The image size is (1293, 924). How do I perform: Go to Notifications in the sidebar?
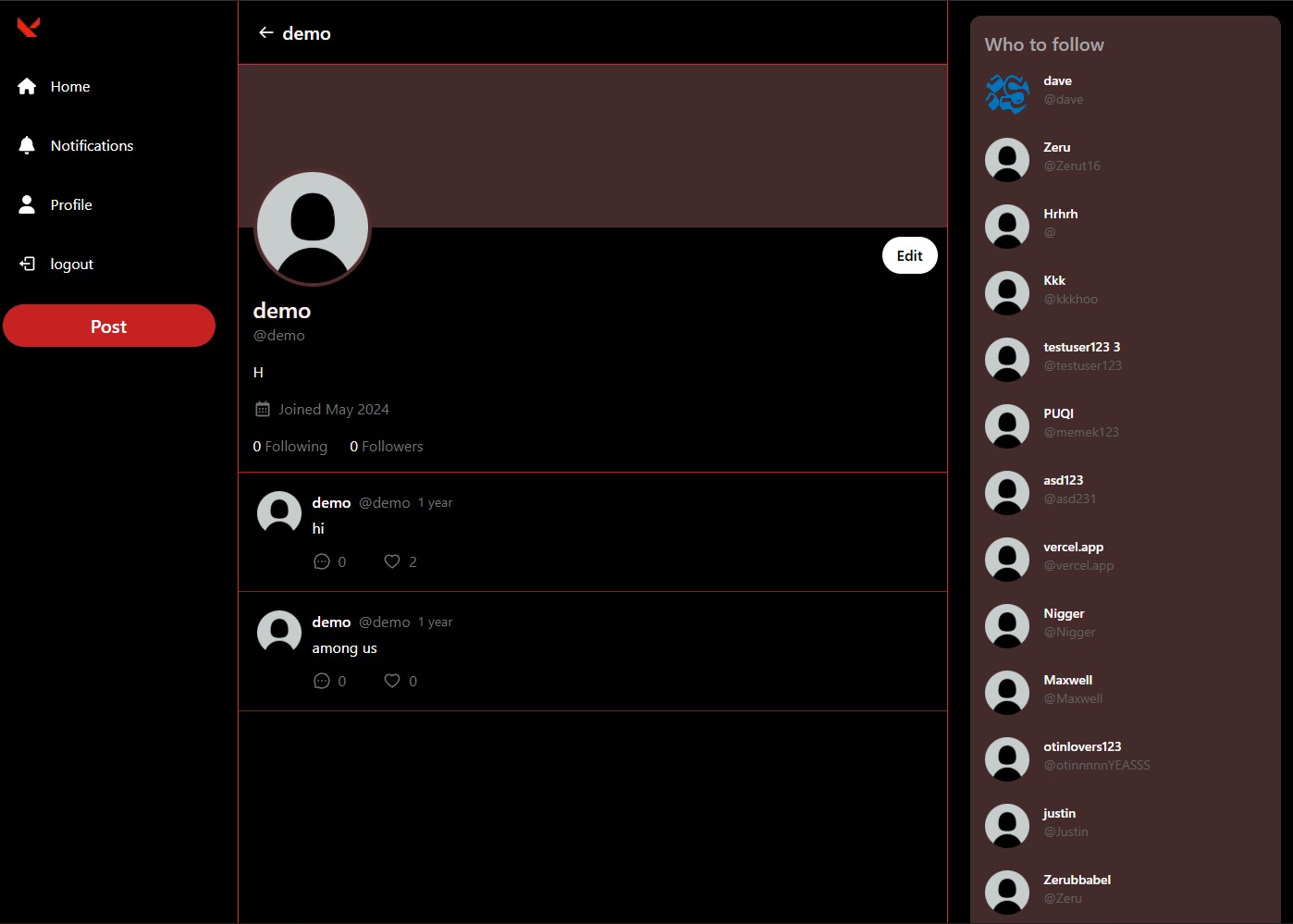tap(92, 145)
